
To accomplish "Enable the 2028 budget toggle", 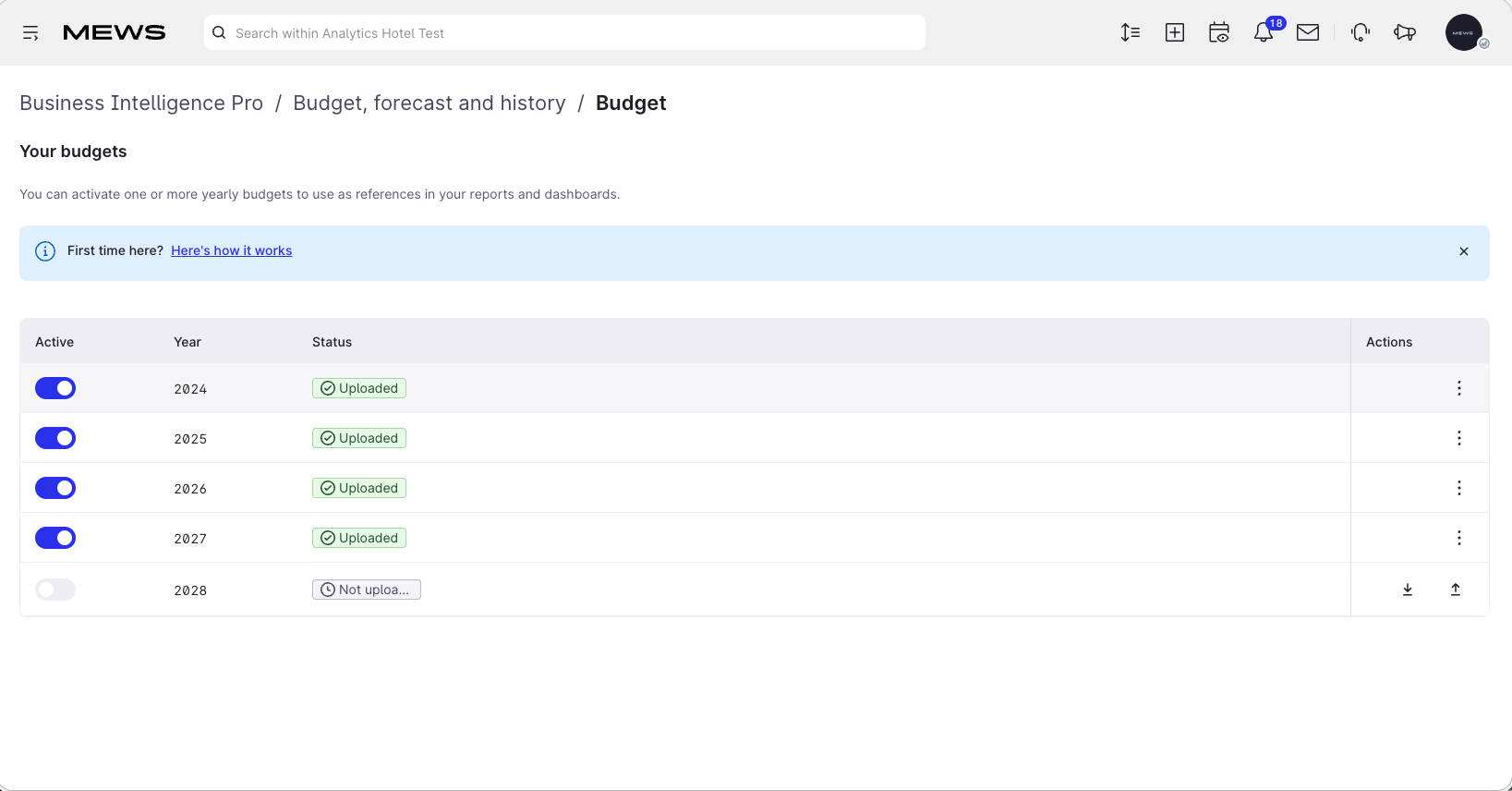I will tap(55, 590).
